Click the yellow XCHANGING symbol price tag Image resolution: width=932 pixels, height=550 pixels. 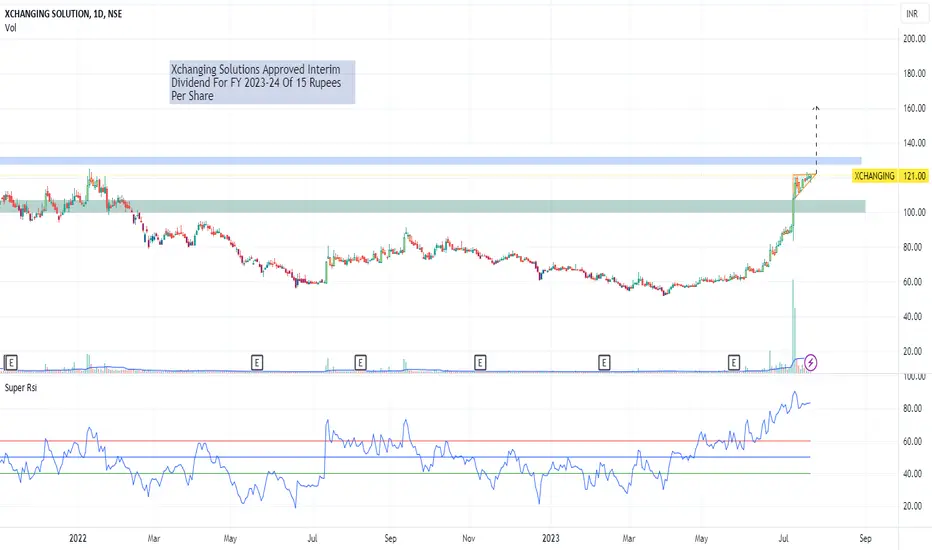pyautogui.click(x=874, y=176)
